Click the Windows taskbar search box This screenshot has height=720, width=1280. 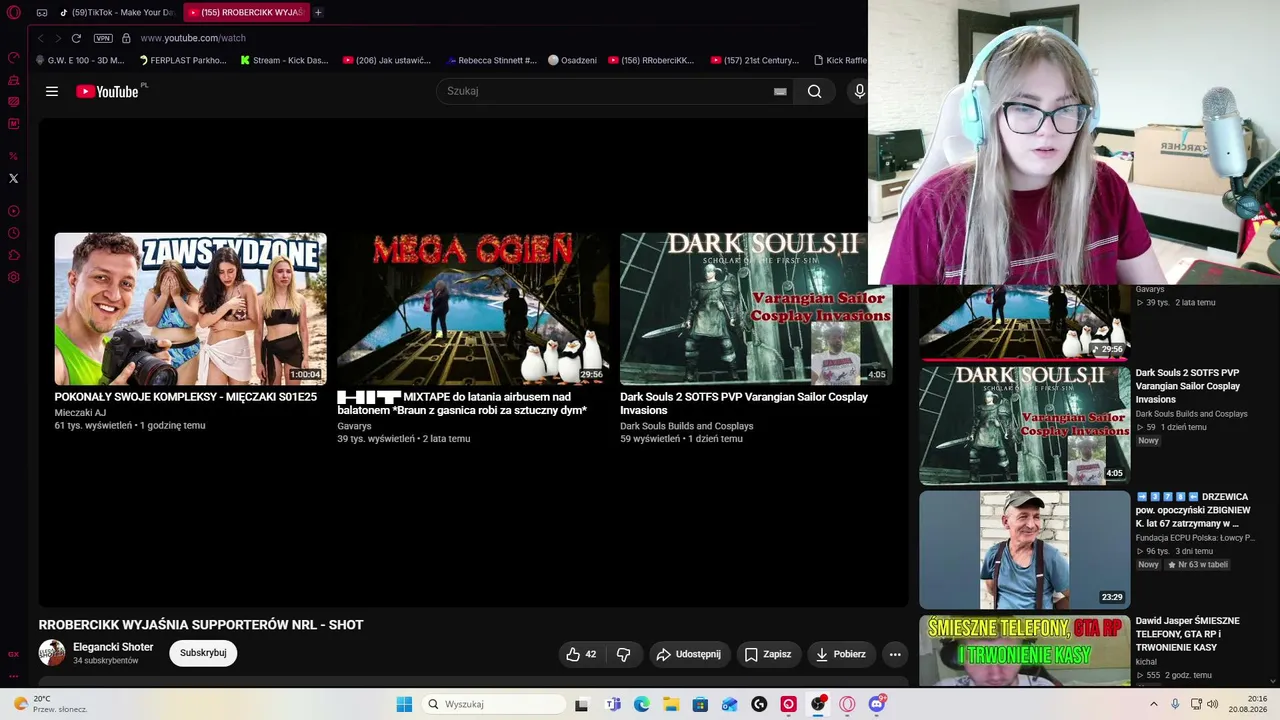494,704
